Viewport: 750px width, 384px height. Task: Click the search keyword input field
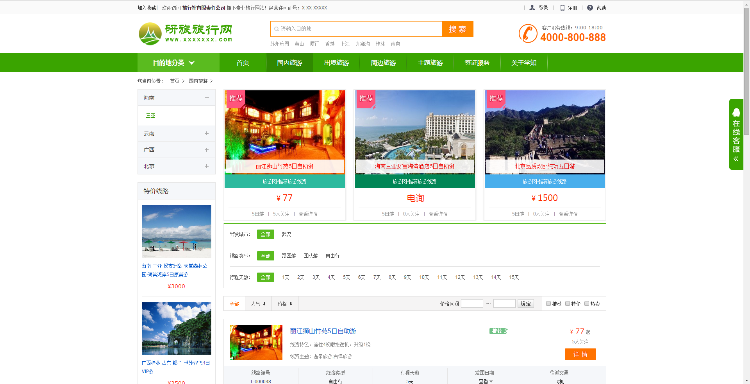pos(356,29)
